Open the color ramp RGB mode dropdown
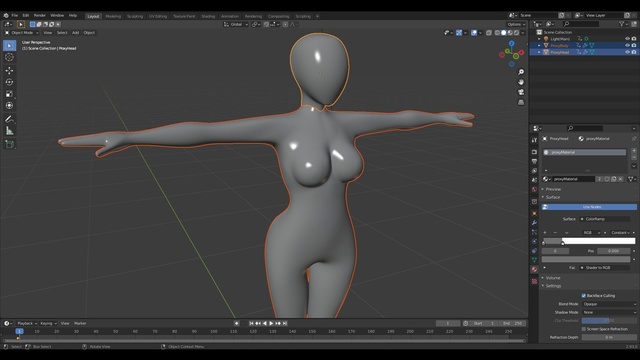 point(591,233)
